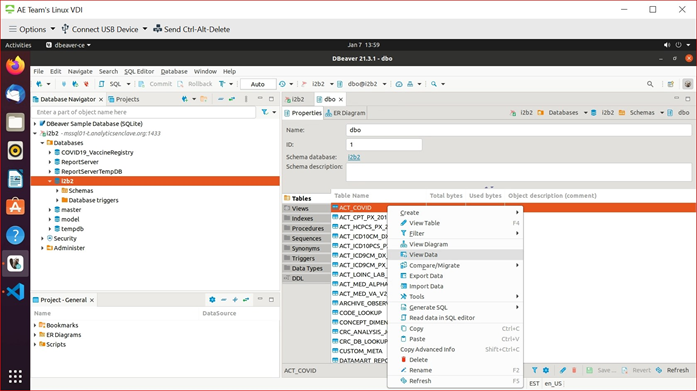
Task: Open the Database menu
Action: [174, 71]
